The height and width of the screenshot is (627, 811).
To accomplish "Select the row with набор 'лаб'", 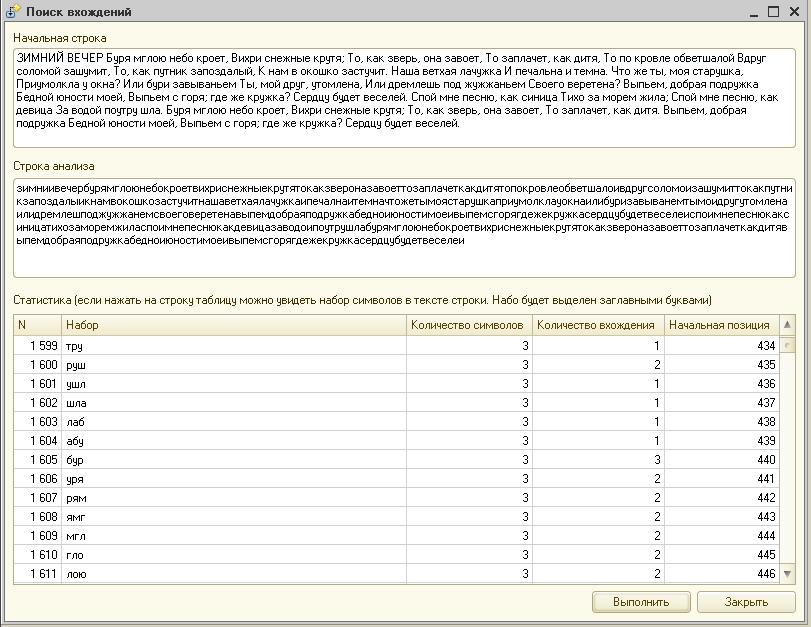I will tap(396, 422).
